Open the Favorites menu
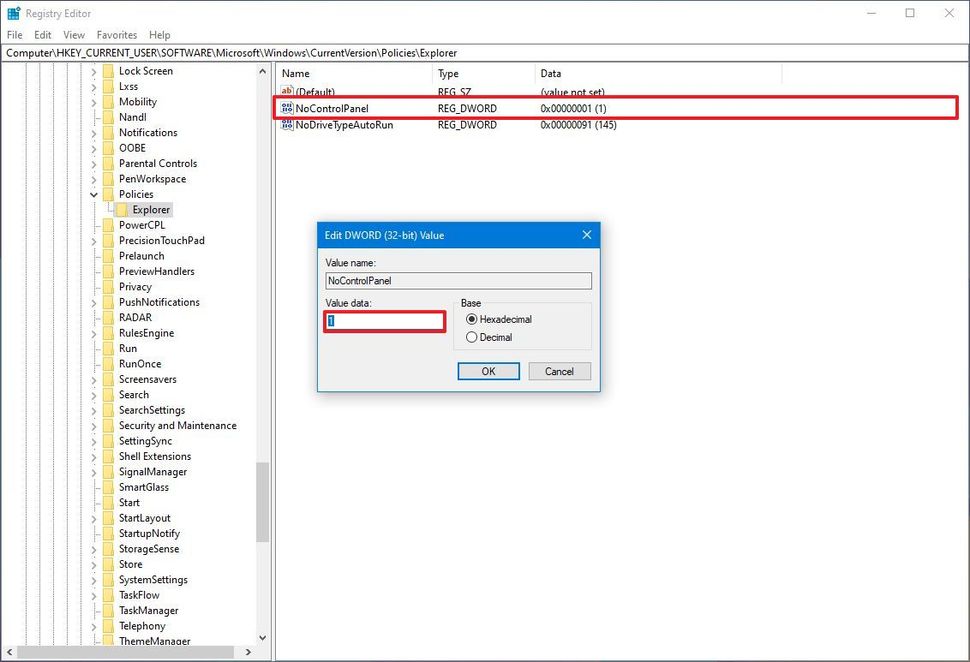Viewport: 970px width, 662px height. (x=116, y=34)
